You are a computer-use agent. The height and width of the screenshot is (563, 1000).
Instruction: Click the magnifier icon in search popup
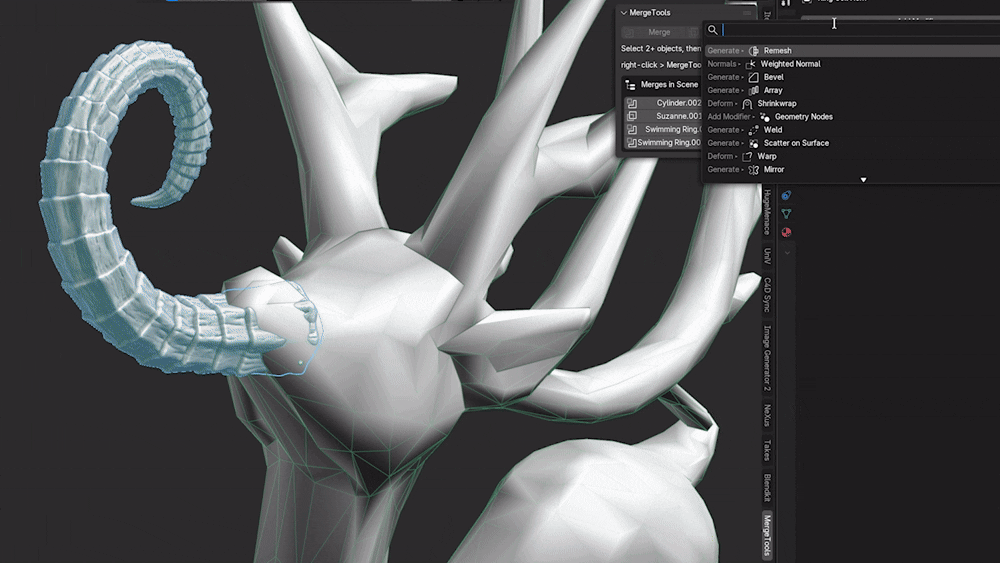coord(713,30)
